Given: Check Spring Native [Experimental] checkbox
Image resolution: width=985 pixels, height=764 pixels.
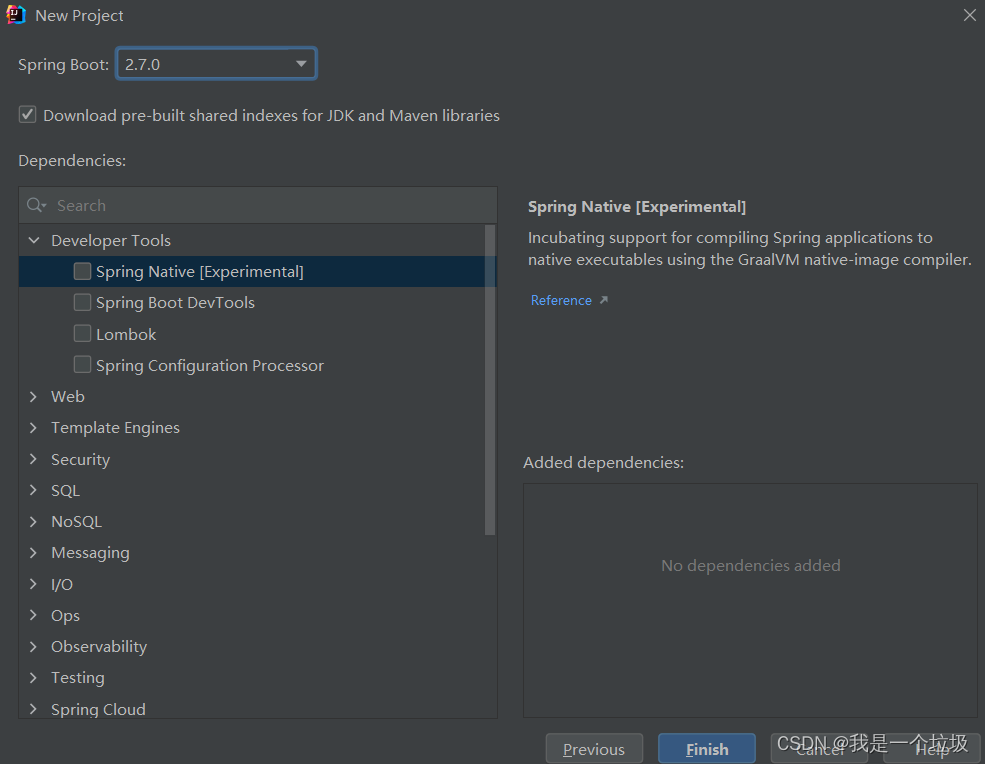Looking at the screenshot, I should coord(82,271).
